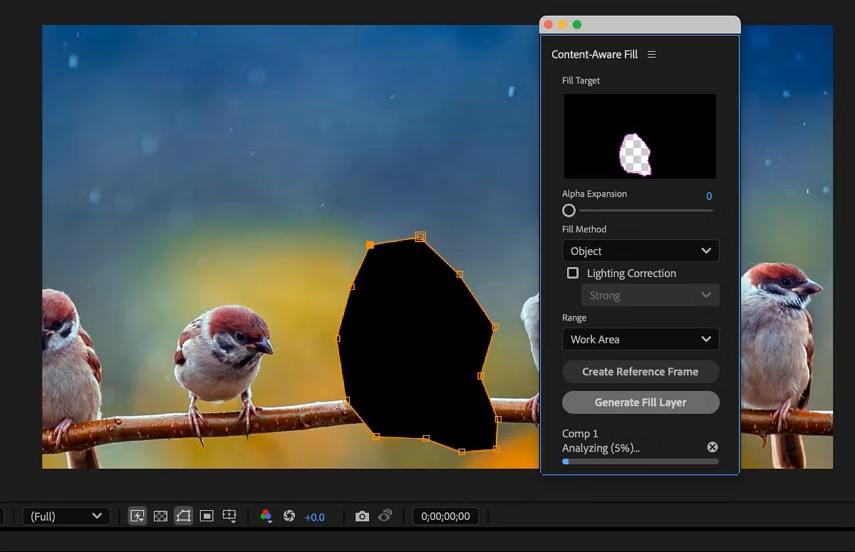
Task: Toggle mask and shape path visibility
Action: (x=184, y=515)
